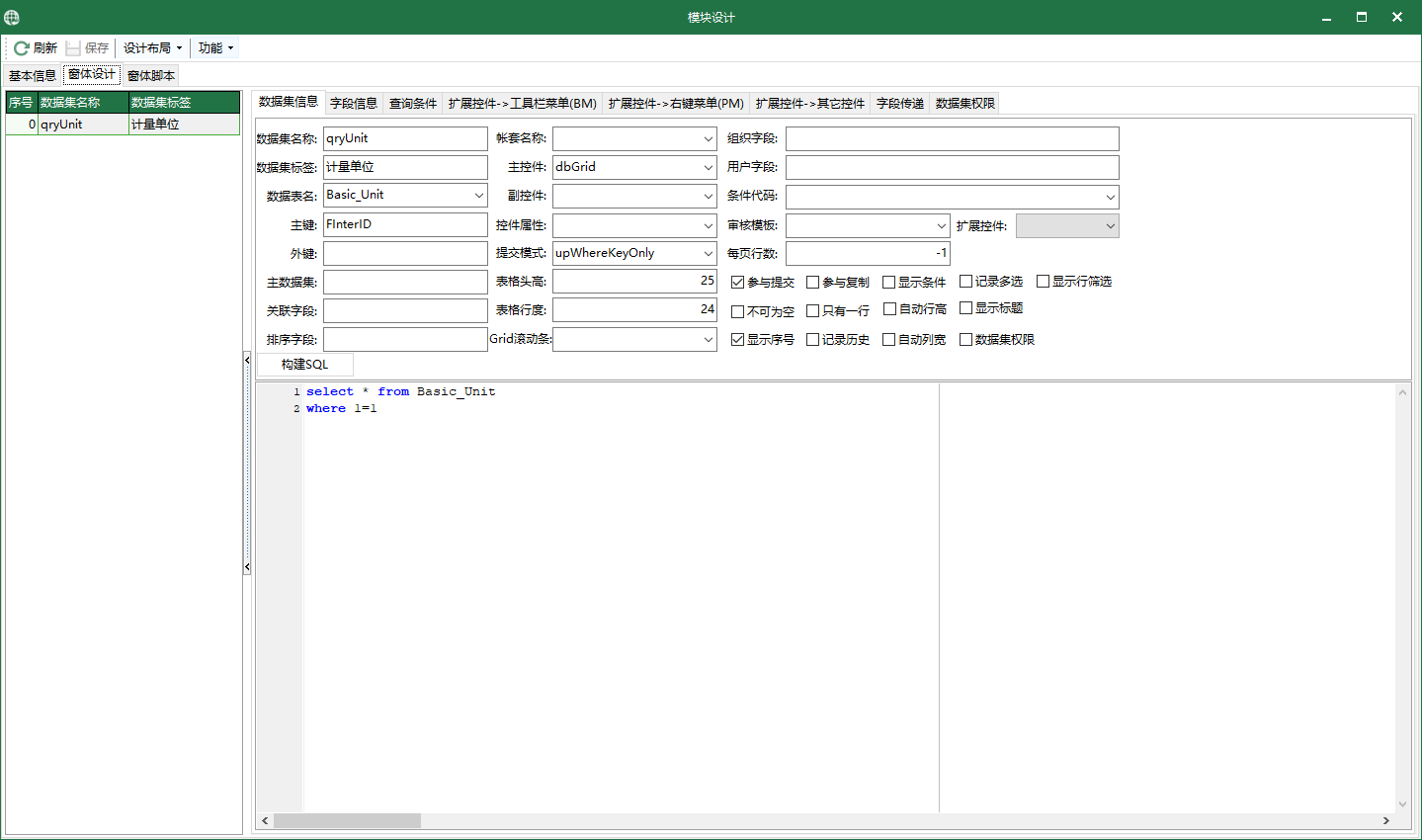This screenshot has height=840, width=1422.
Task: Expand Grid滚动条 dropdown
Action: tap(709, 339)
